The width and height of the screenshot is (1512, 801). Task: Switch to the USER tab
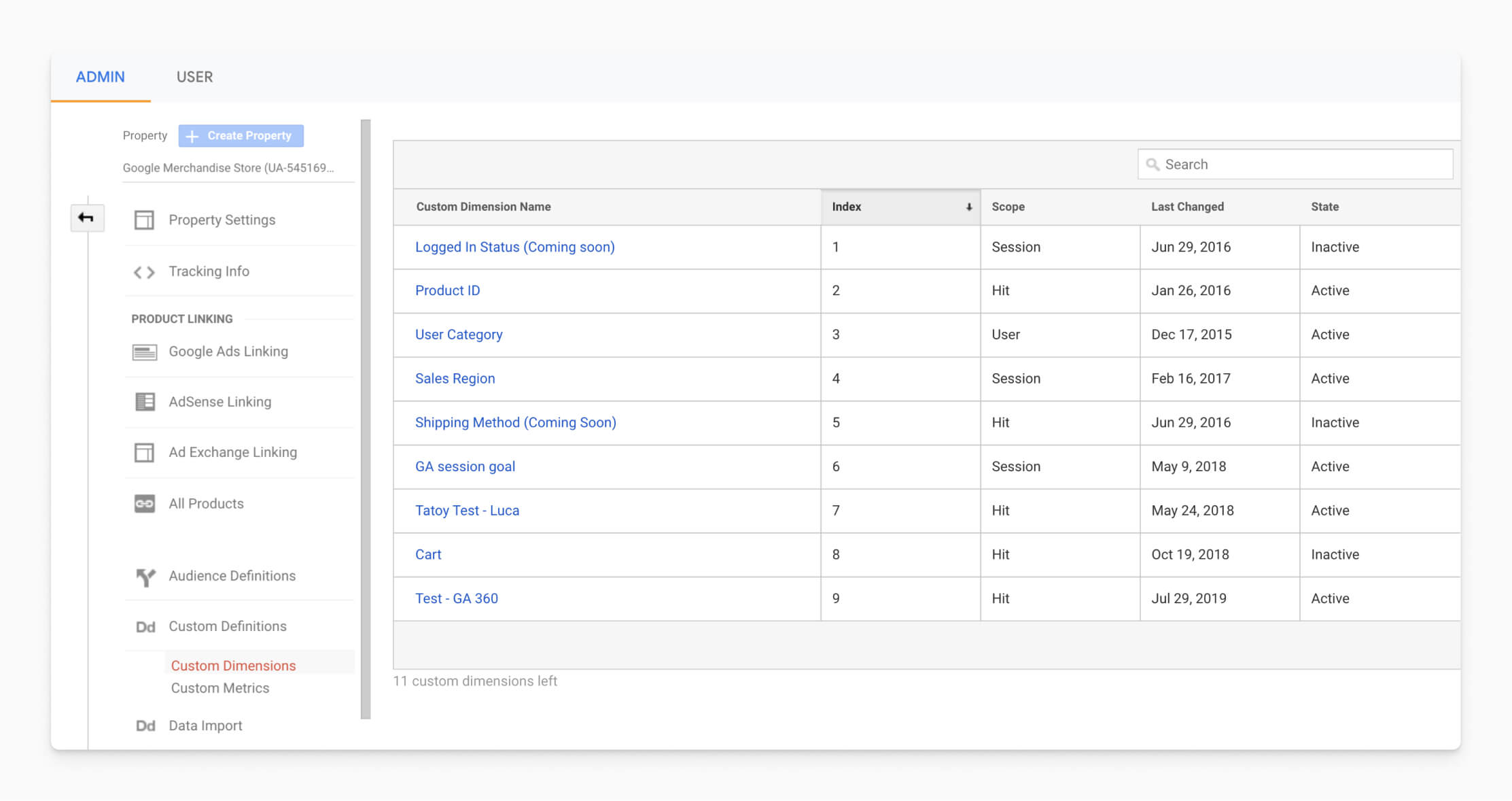[194, 77]
